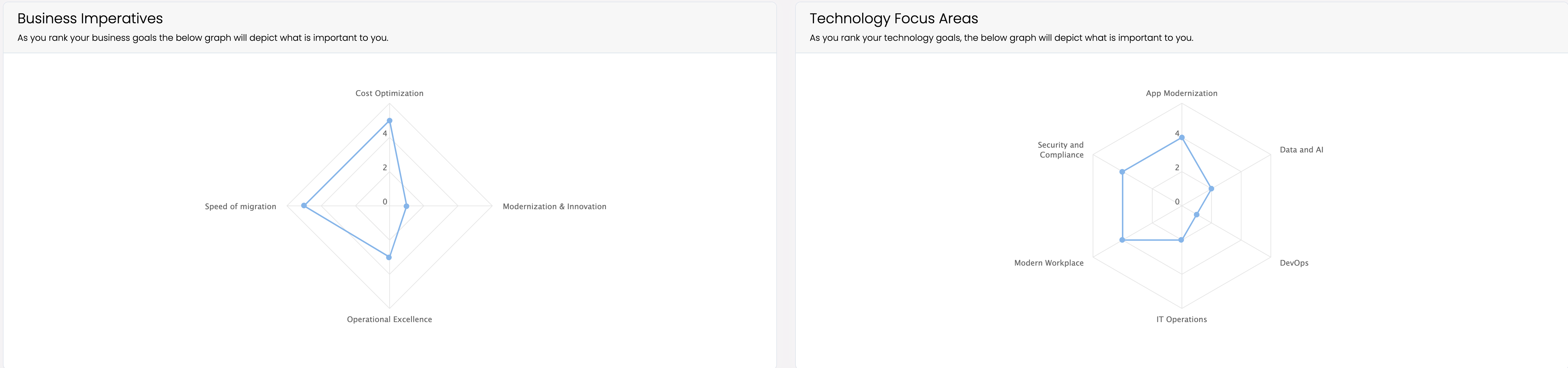
Task: Click the App Modernization data point
Action: click(1182, 137)
